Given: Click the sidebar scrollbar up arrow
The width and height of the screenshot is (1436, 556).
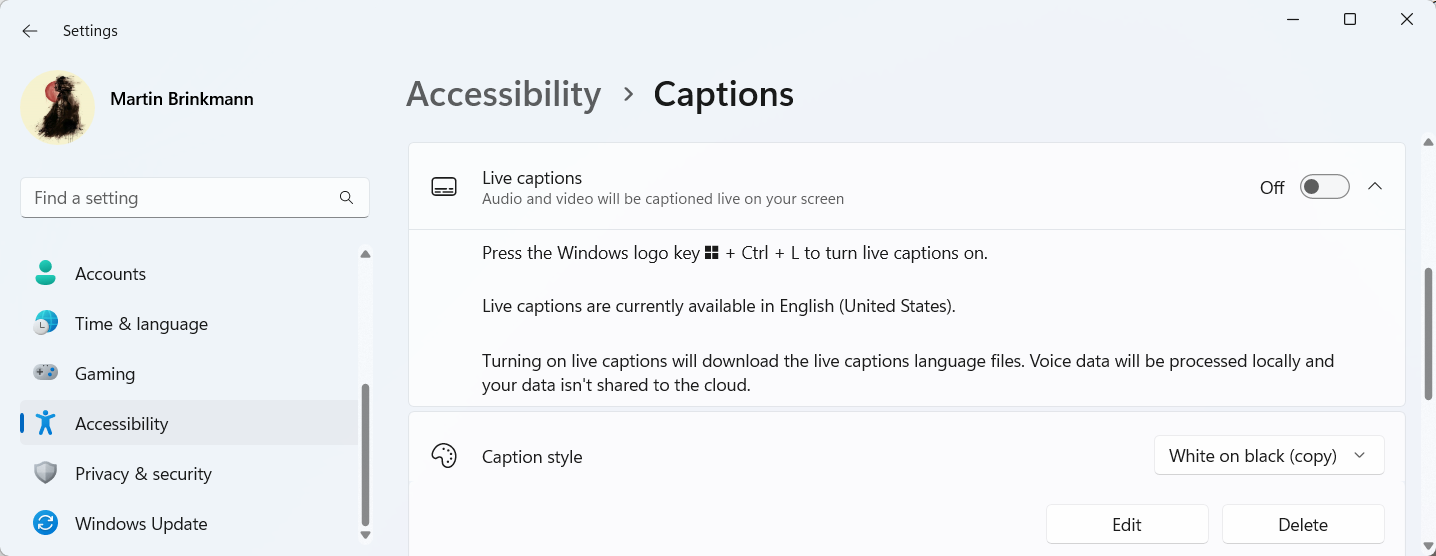Looking at the screenshot, I should pos(365,254).
